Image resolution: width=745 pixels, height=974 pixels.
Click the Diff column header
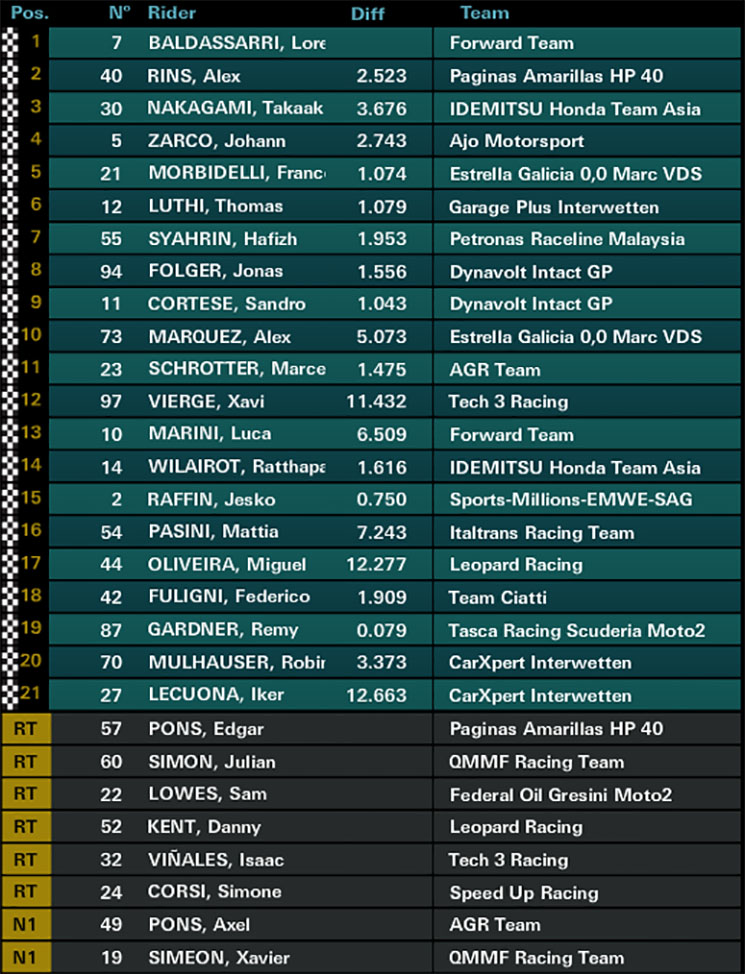click(367, 13)
